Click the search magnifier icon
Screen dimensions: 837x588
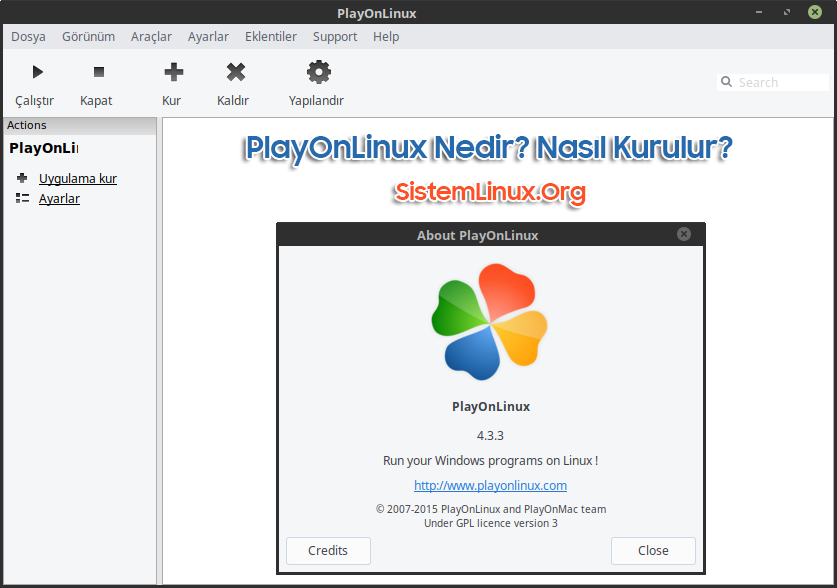tap(726, 81)
